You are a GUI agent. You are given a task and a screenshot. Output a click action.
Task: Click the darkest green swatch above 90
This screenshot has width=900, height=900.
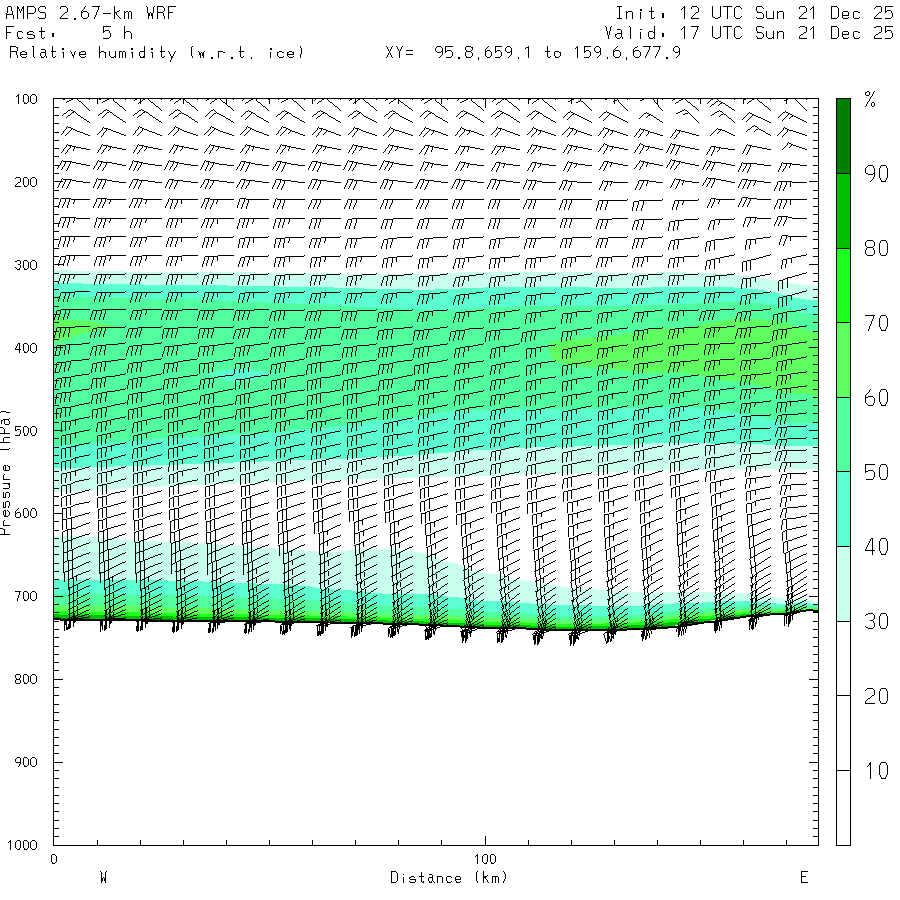[x=843, y=135]
